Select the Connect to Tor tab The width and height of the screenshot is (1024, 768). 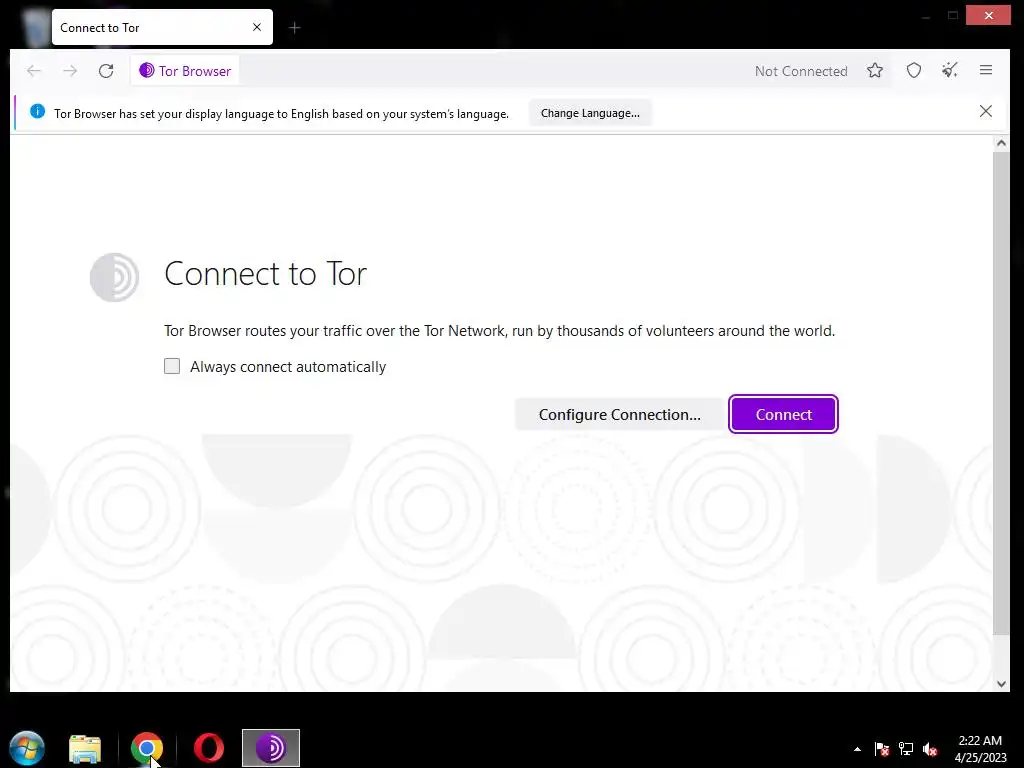(162, 27)
